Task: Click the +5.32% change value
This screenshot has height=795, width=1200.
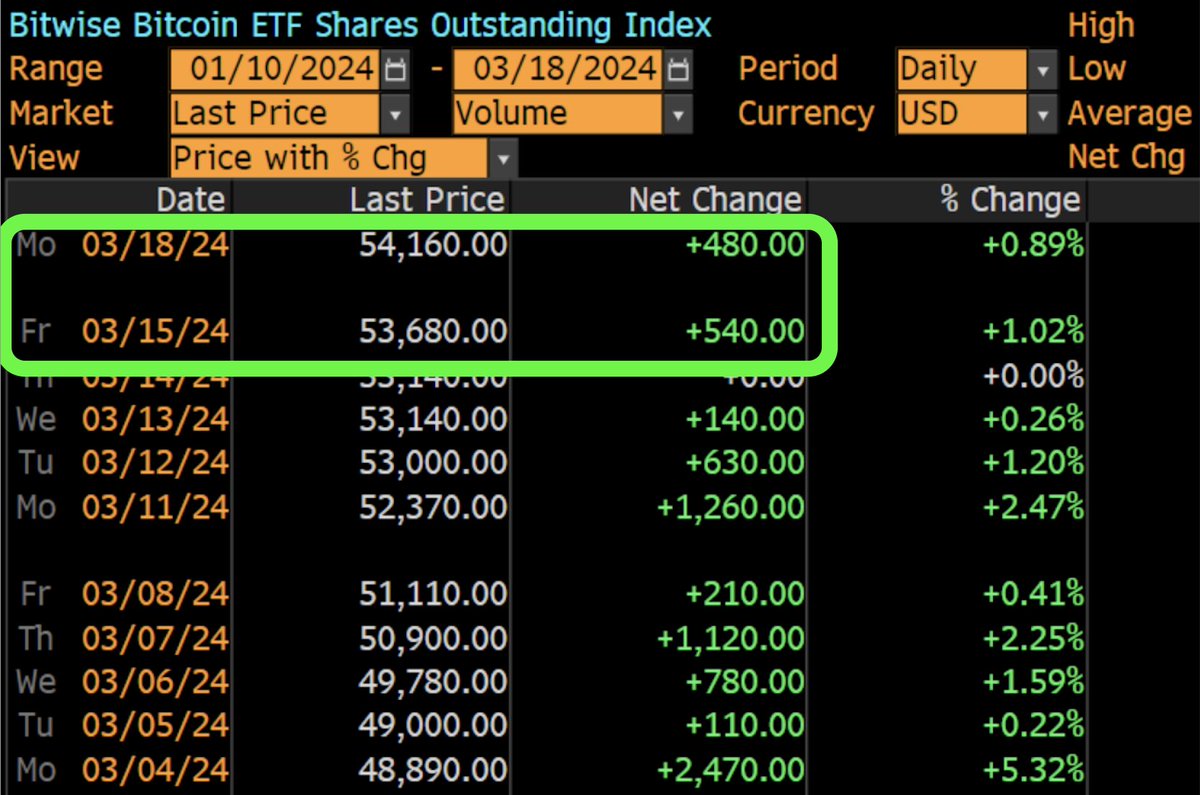Action: point(1033,770)
